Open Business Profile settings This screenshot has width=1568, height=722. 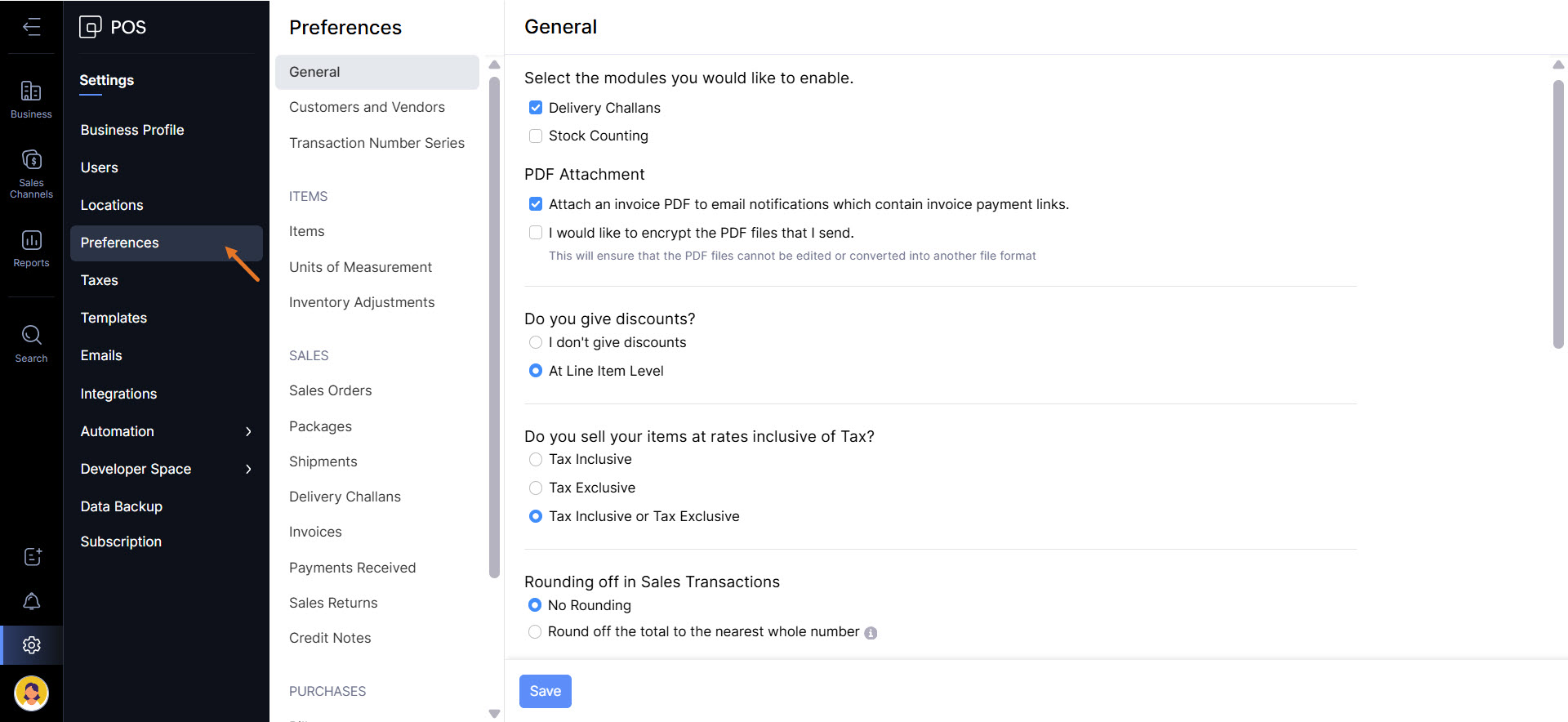click(132, 130)
